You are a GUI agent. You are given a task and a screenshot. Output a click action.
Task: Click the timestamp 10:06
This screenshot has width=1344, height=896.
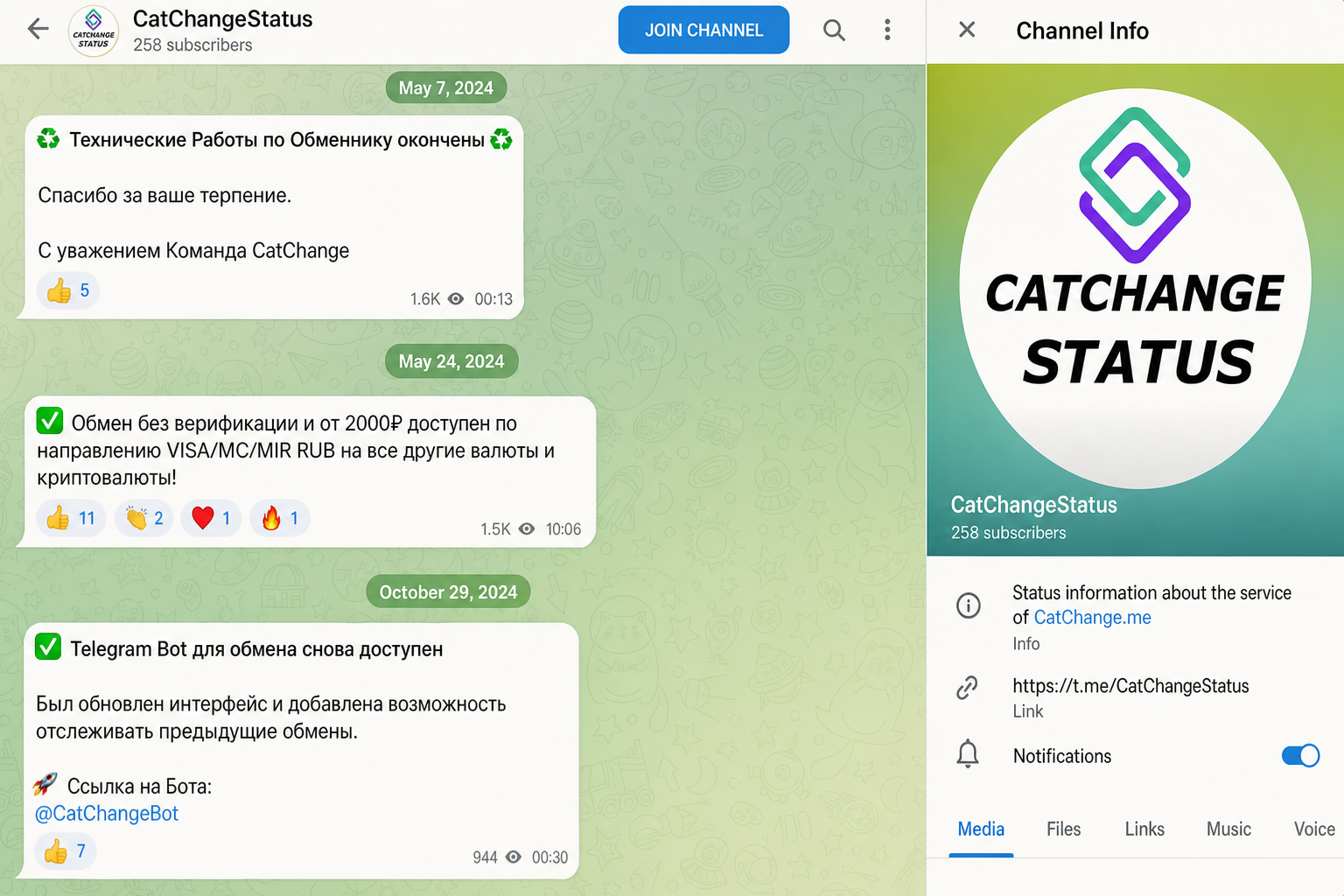click(x=563, y=529)
